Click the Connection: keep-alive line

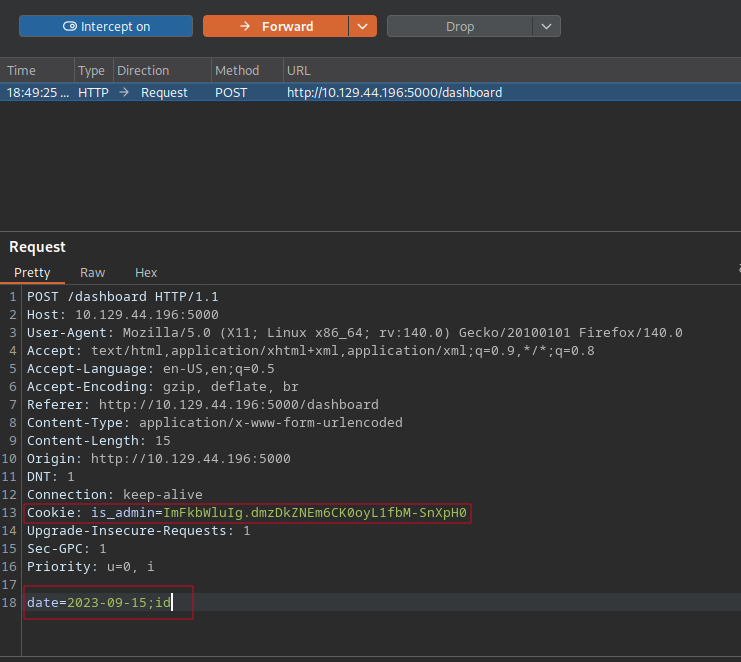[114, 494]
